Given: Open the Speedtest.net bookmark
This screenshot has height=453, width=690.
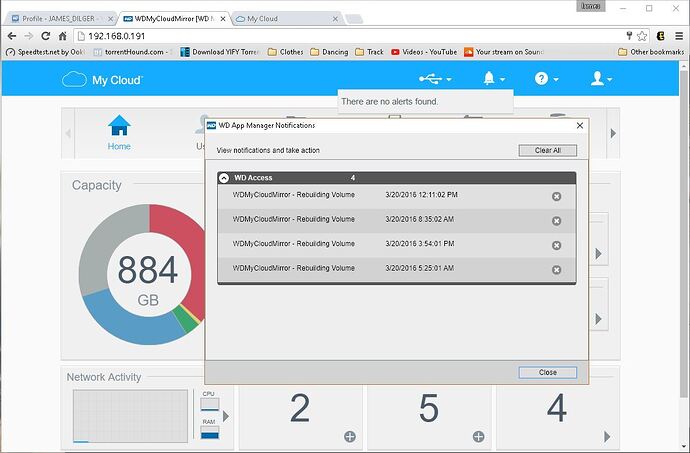Looking at the screenshot, I should tap(45, 52).
